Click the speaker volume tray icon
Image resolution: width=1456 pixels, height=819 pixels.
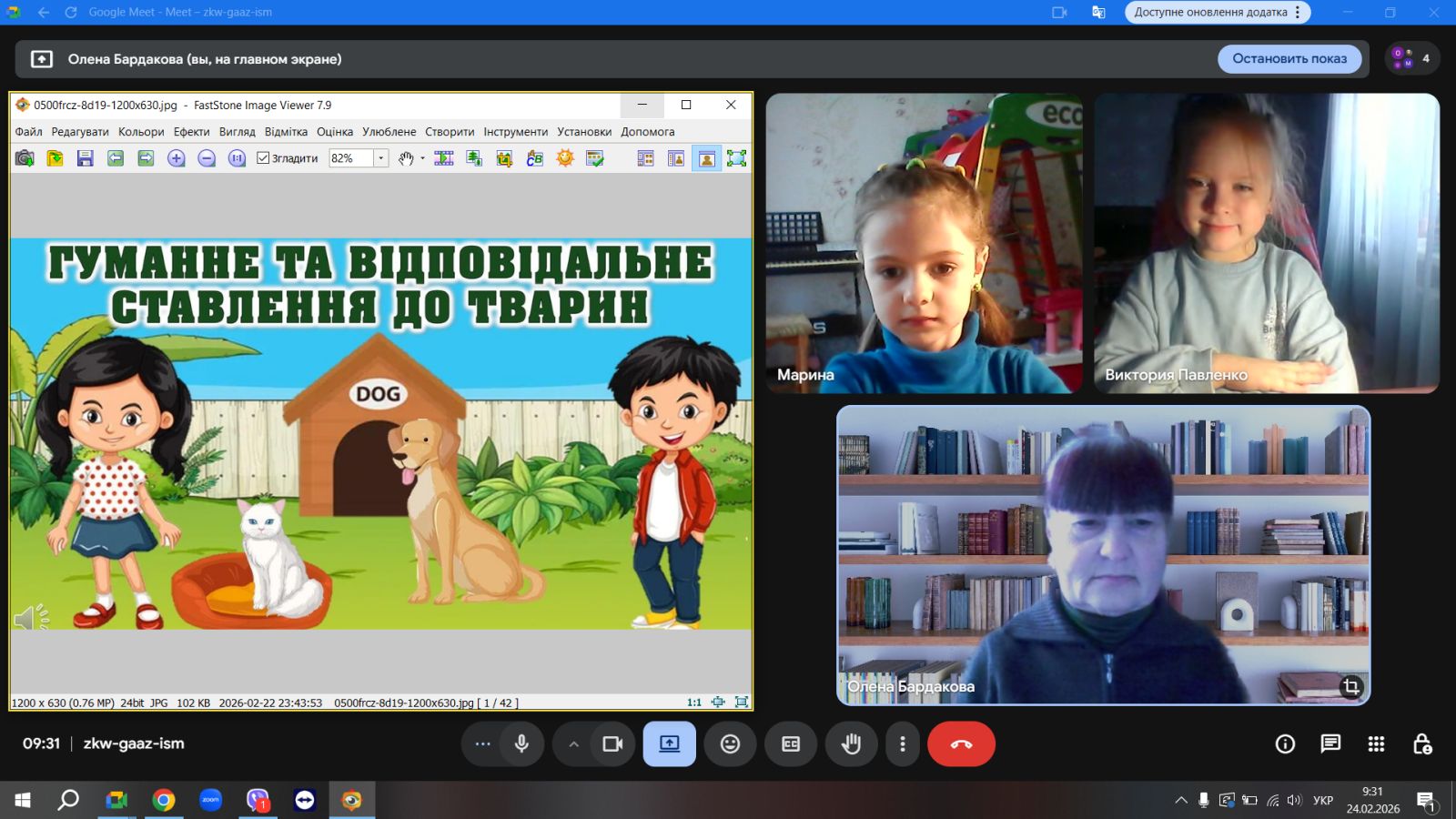1295,801
